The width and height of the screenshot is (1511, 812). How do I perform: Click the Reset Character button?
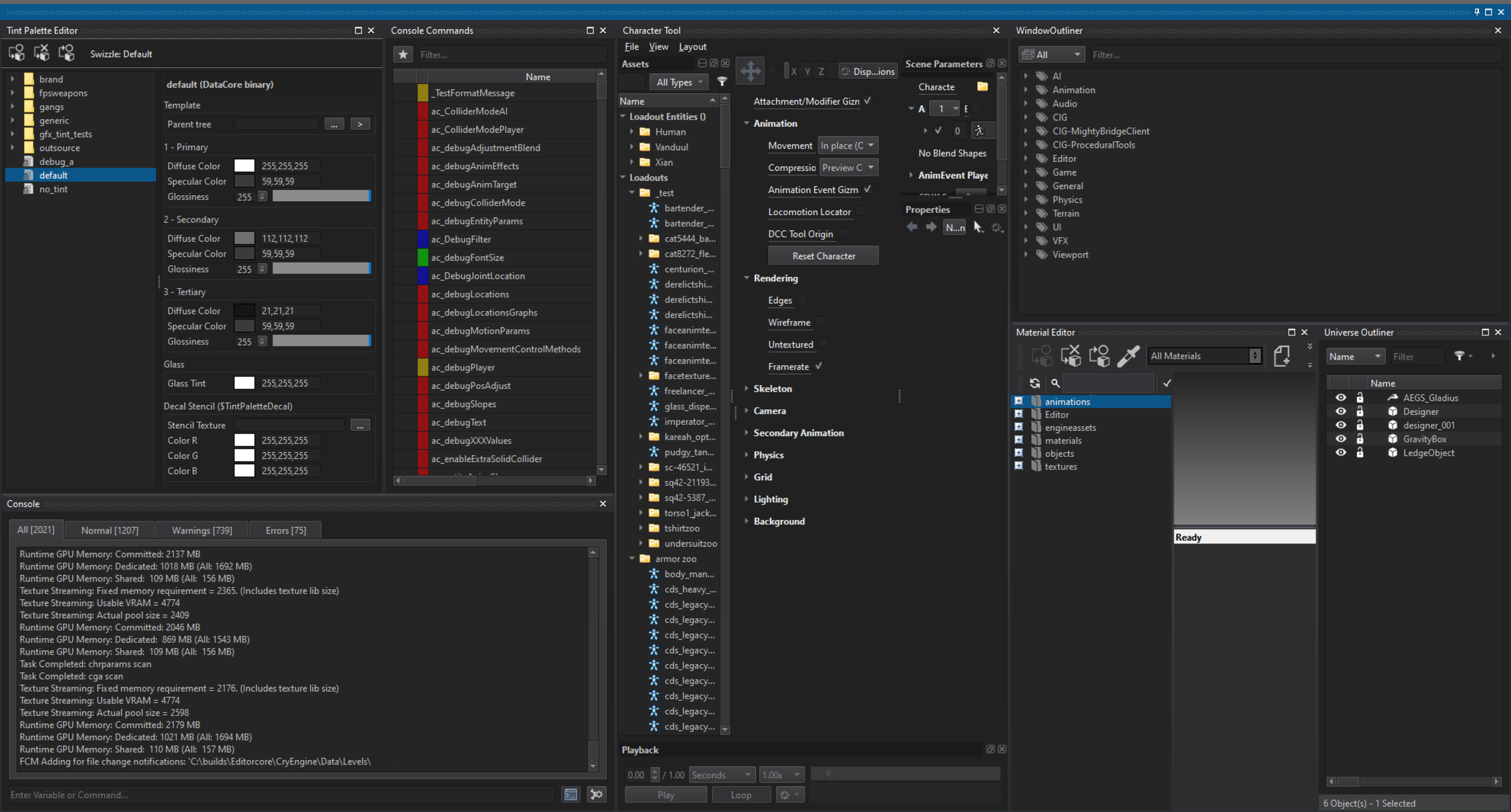[823, 256]
